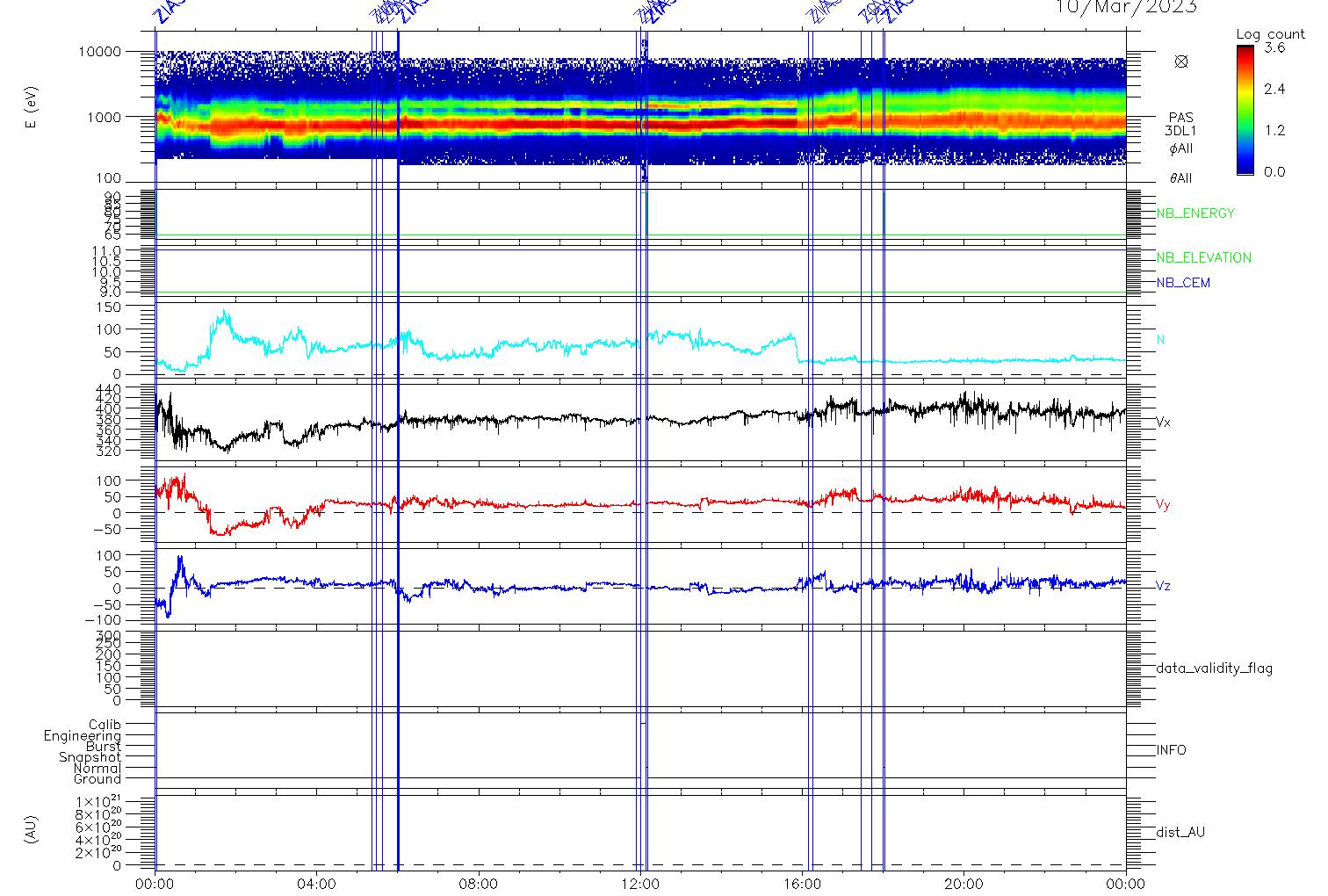Click the θAll label
1328x896 pixels.
coord(1181,178)
